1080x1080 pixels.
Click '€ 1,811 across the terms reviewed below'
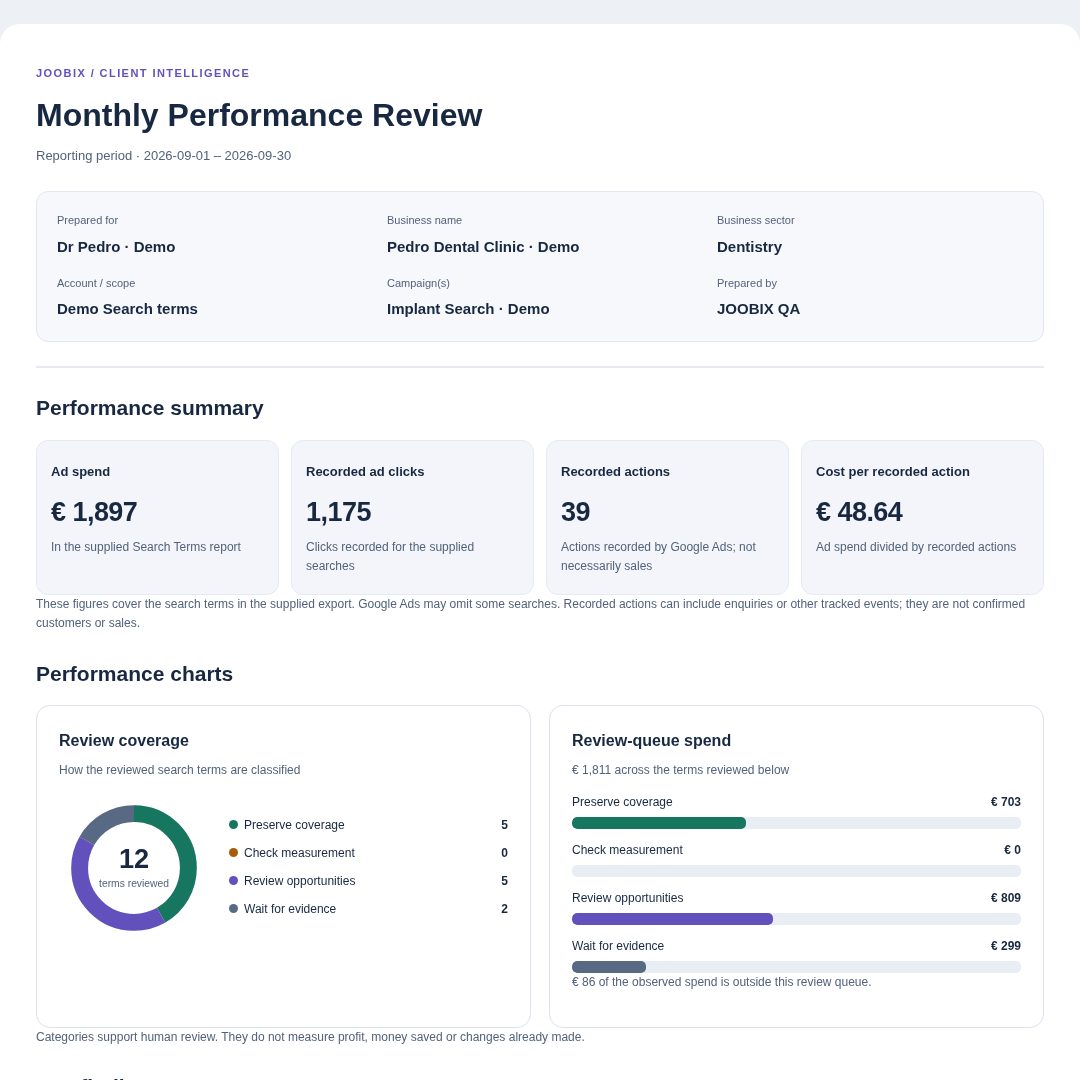(681, 770)
